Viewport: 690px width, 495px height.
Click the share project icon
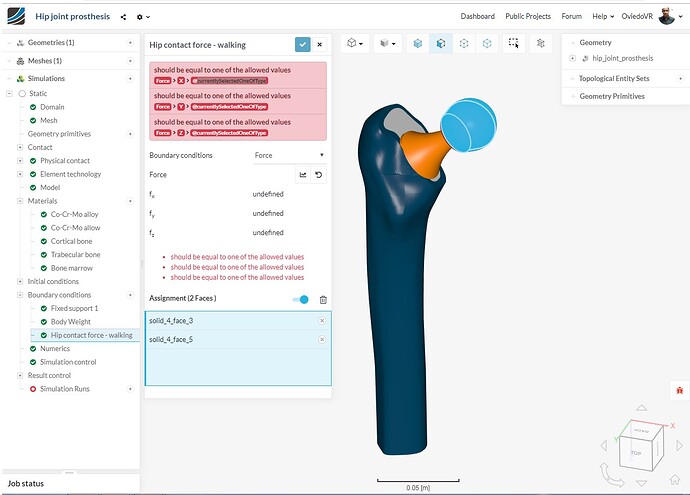tap(123, 17)
